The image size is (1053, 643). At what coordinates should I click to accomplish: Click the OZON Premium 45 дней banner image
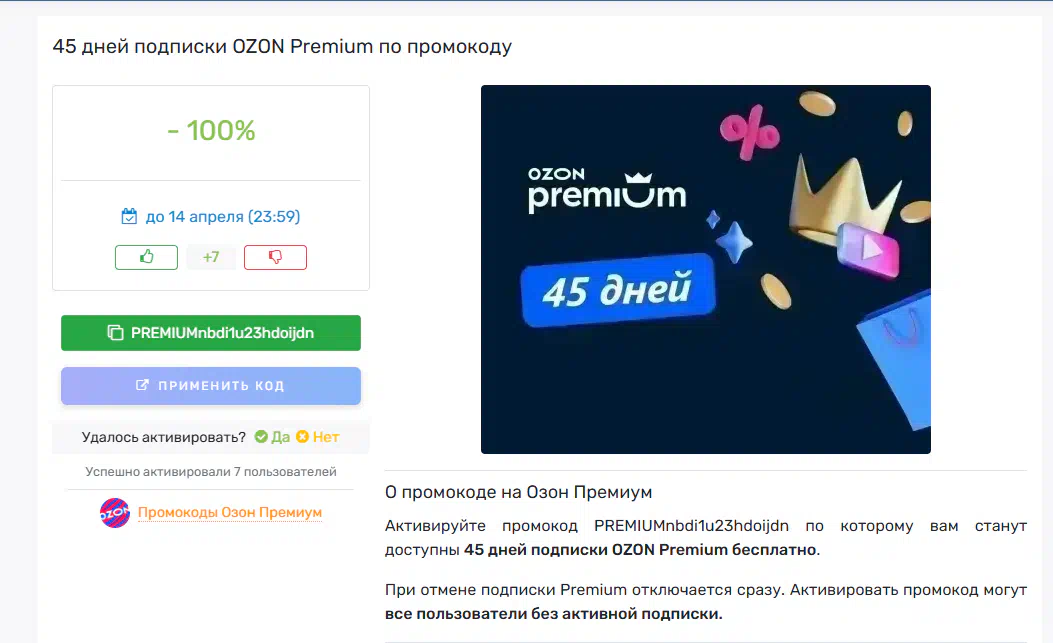coord(705,269)
